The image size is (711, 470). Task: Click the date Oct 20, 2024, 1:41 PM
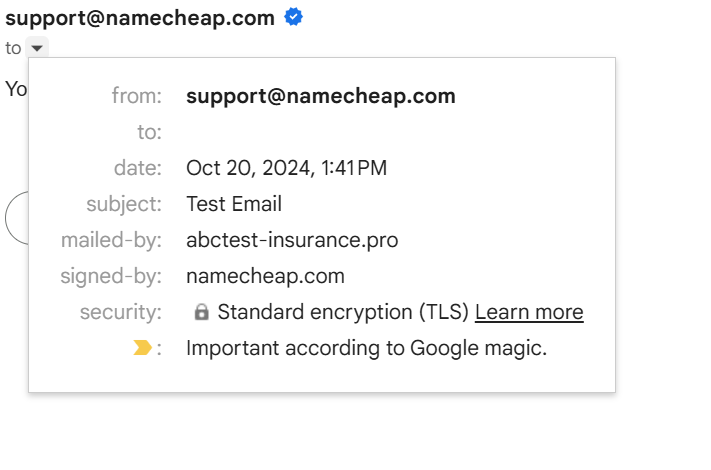click(286, 168)
